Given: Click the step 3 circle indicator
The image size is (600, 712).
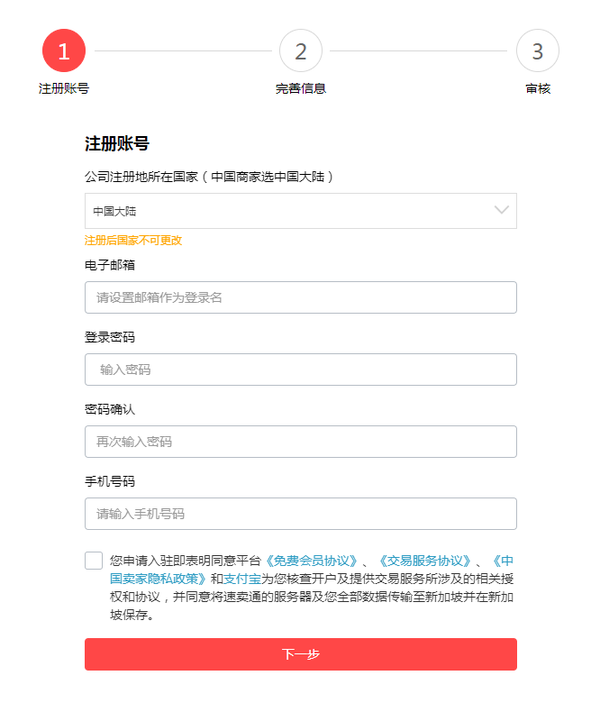Looking at the screenshot, I should point(537,50).
